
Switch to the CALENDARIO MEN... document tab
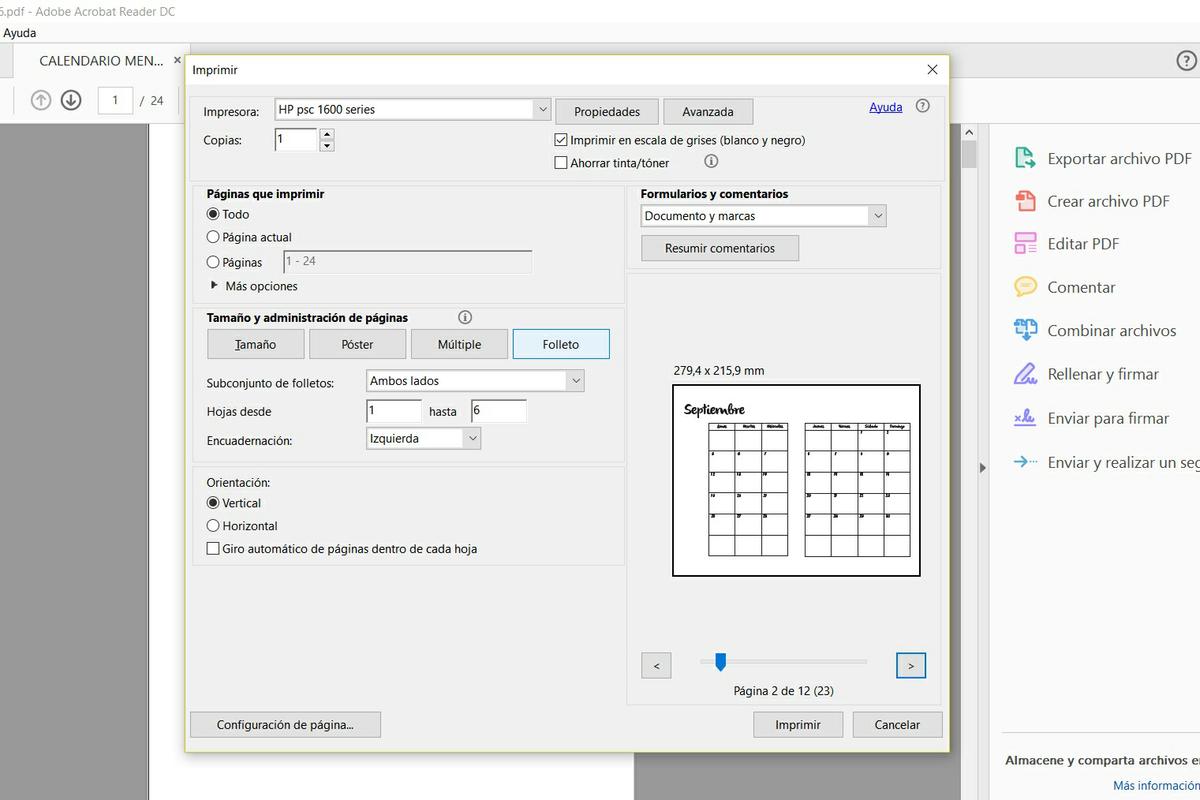[100, 61]
